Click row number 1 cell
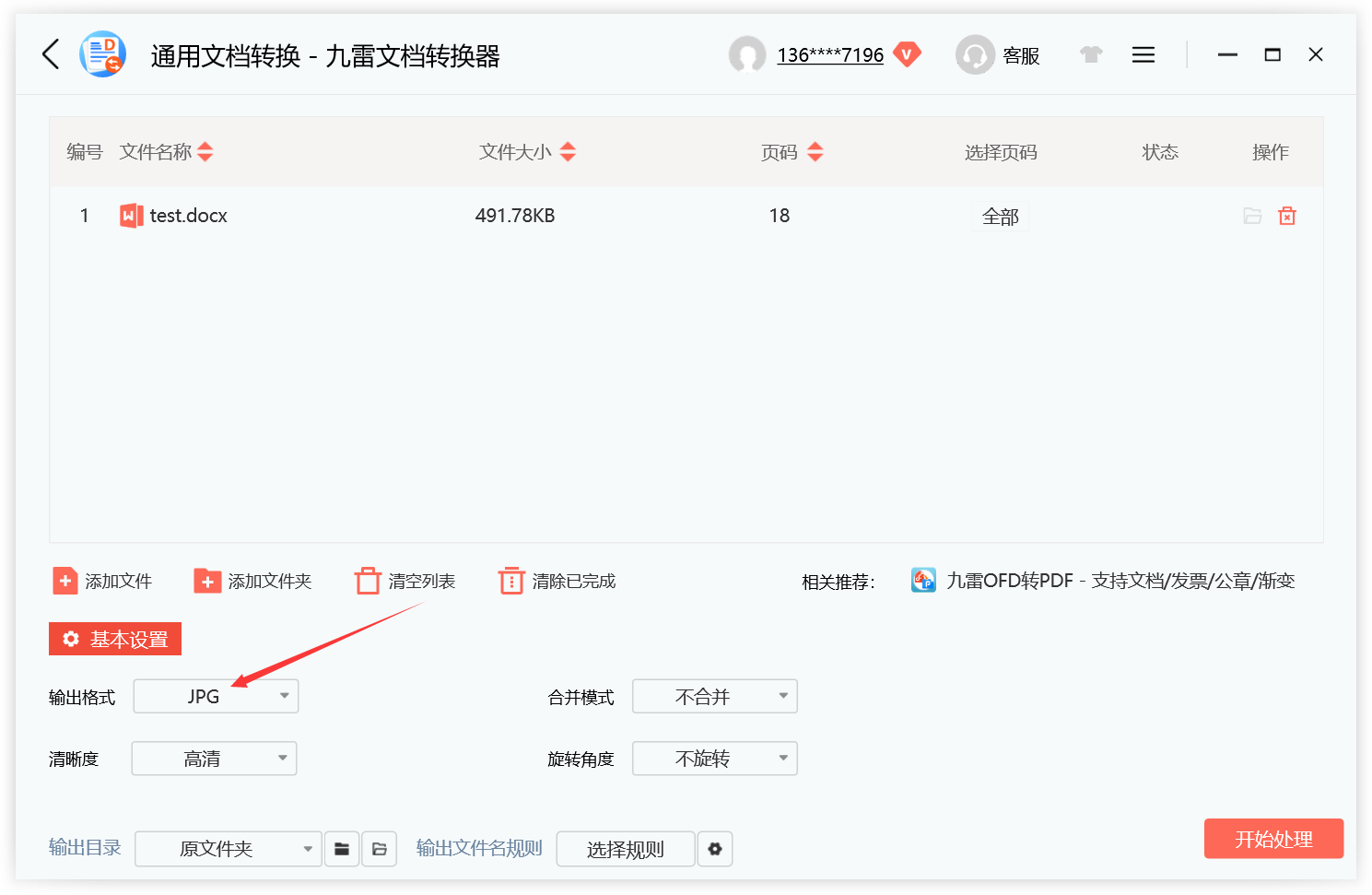 pyautogui.click(x=84, y=216)
